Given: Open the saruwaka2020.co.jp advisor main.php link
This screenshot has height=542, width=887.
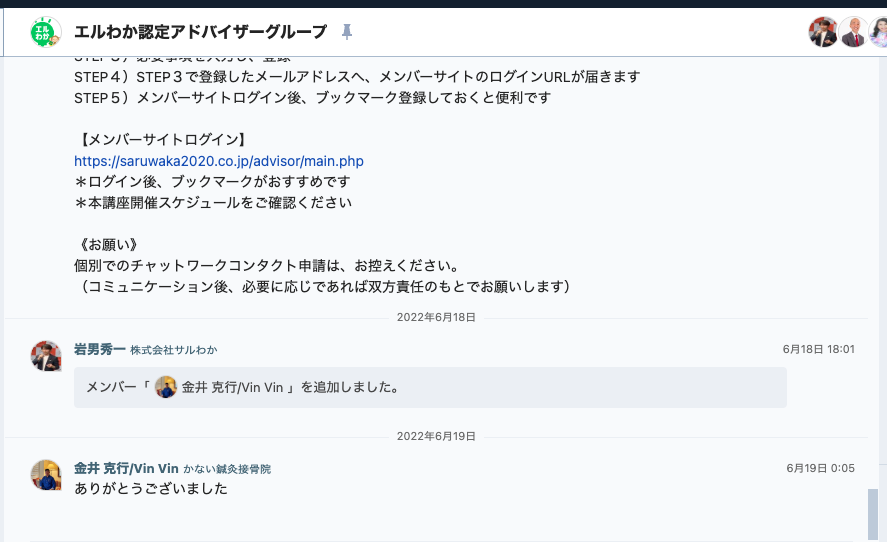Looking at the screenshot, I should click(219, 161).
